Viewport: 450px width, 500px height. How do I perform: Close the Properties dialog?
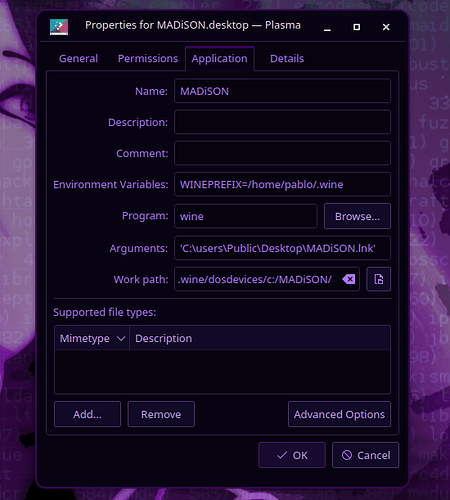386,27
